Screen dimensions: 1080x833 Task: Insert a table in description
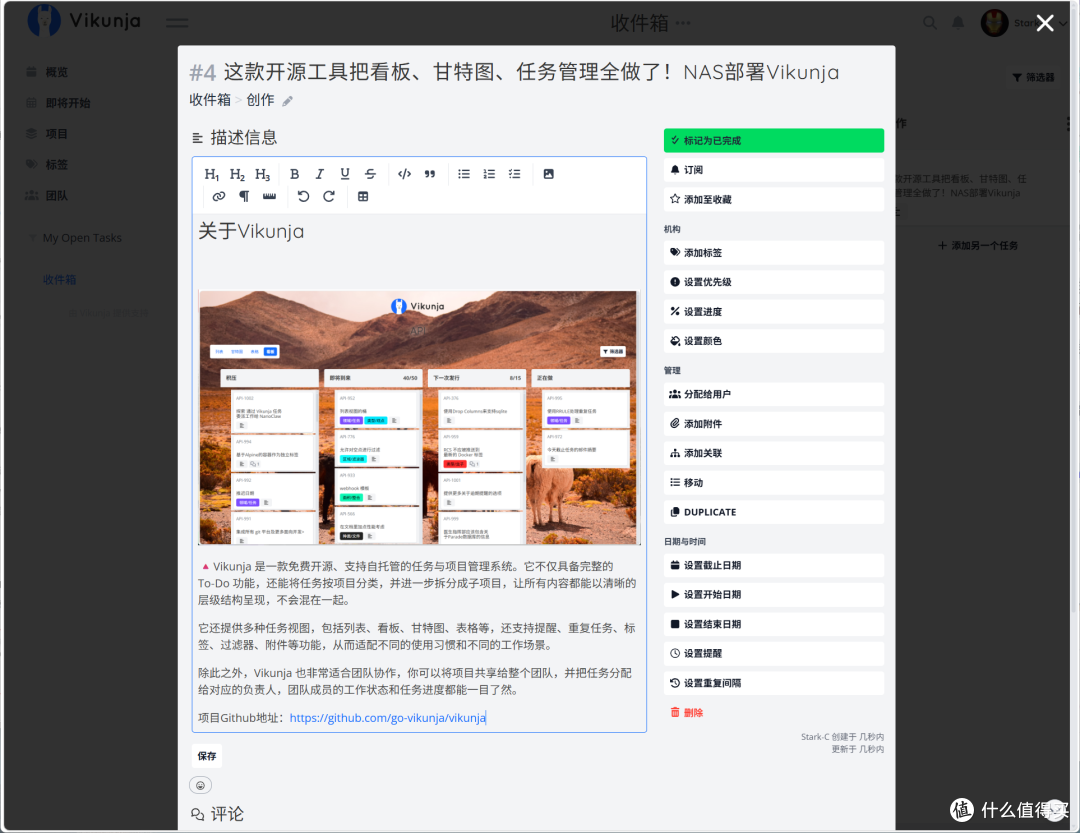pyautogui.click(x=363, y=196)
